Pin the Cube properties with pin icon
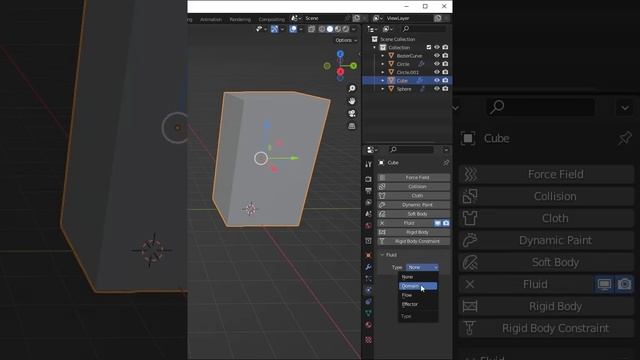Screen dimensions: 640x360 446,163
